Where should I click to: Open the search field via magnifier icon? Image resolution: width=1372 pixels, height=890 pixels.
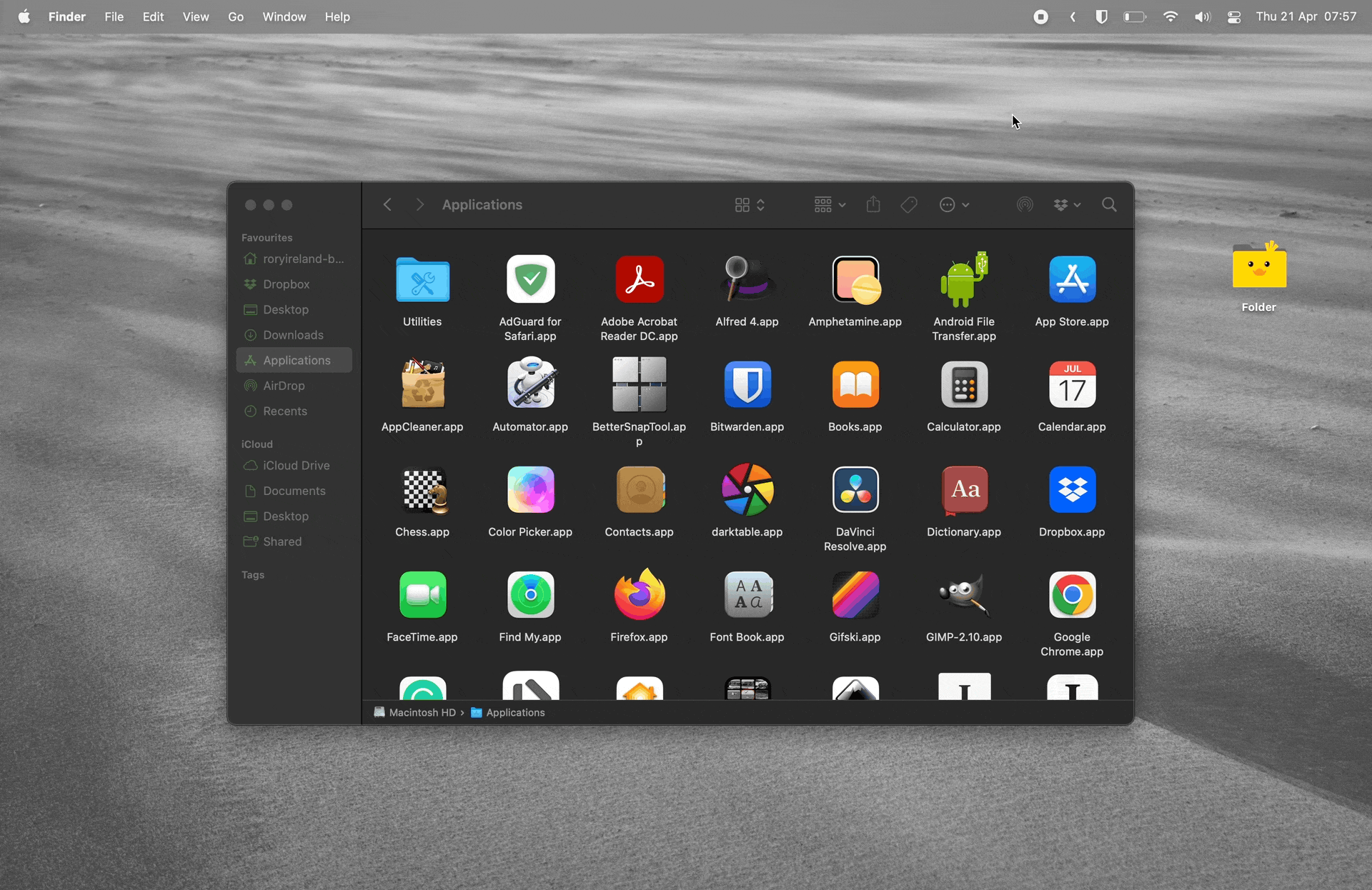1108,204
